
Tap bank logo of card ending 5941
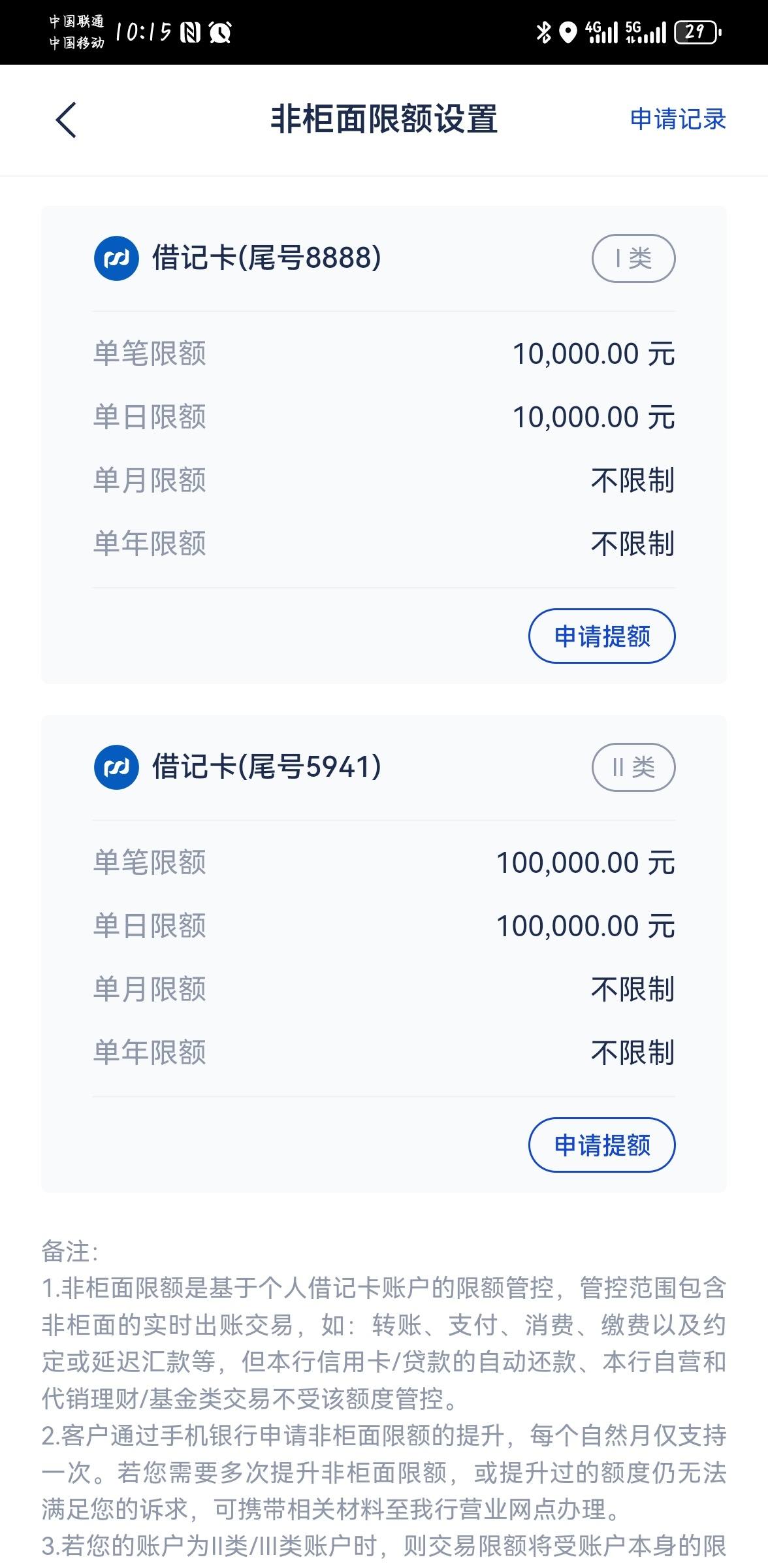(x=116, y=767)
